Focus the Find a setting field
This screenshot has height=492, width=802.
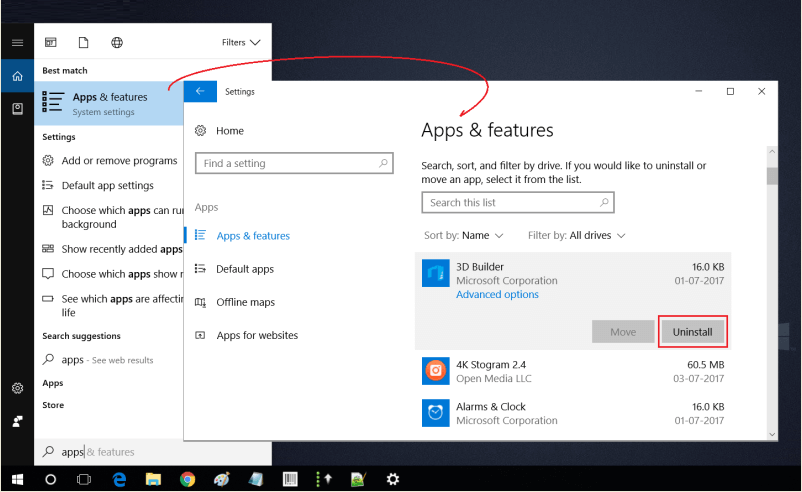pyautogui.click(x=294, y=163)
